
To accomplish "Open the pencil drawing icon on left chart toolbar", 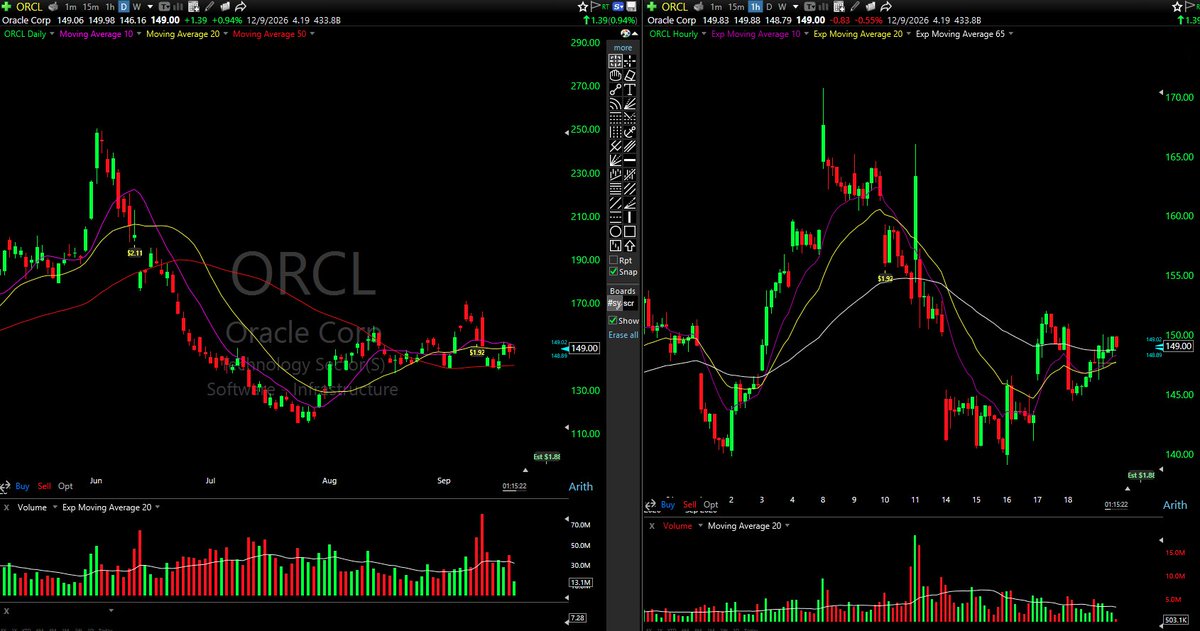I will tap(209, 6).
